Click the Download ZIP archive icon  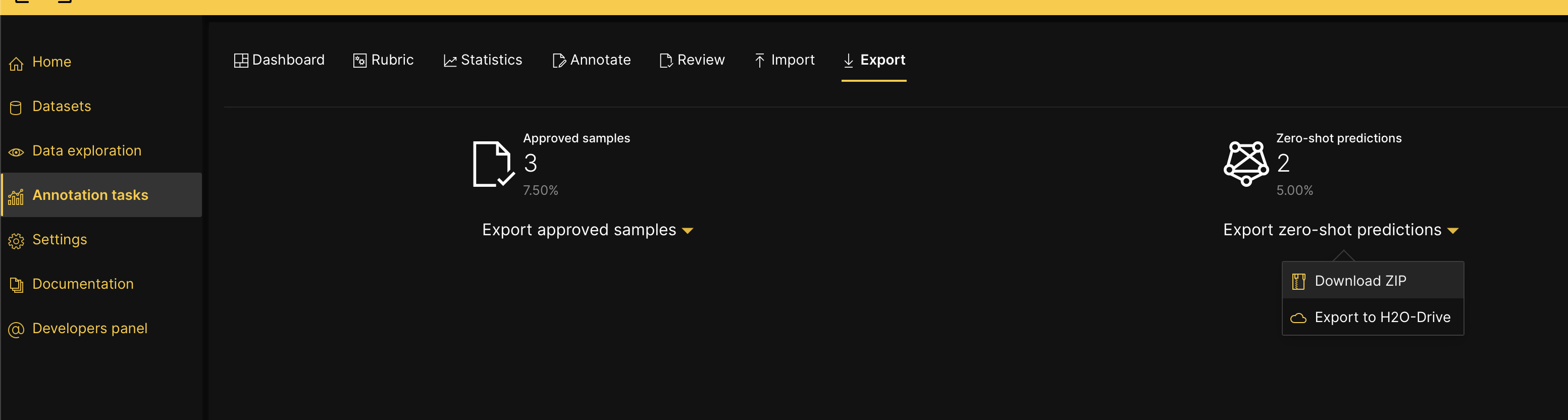[1298, 281]
